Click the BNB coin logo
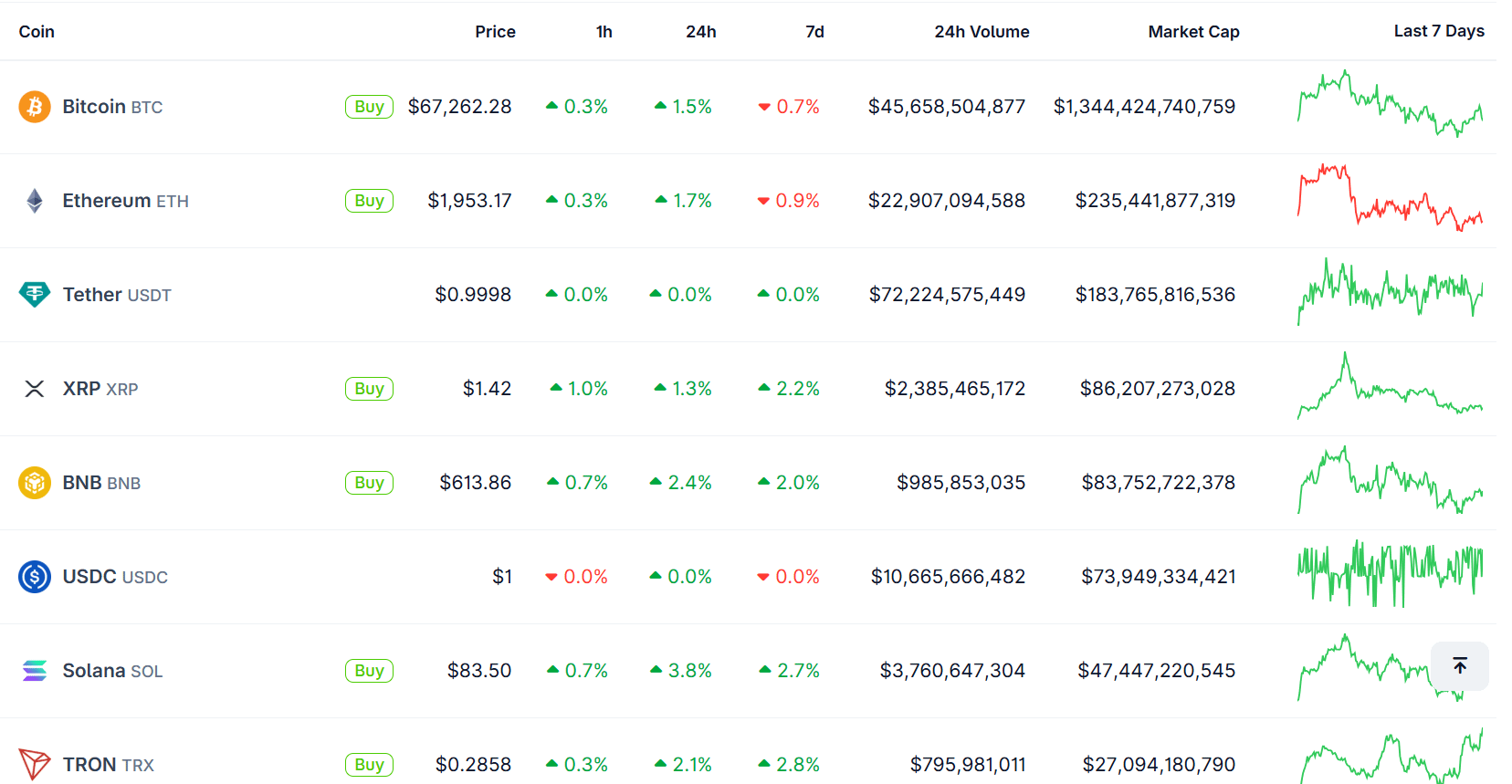The image size is (1512, 784). tap(35, 482)
